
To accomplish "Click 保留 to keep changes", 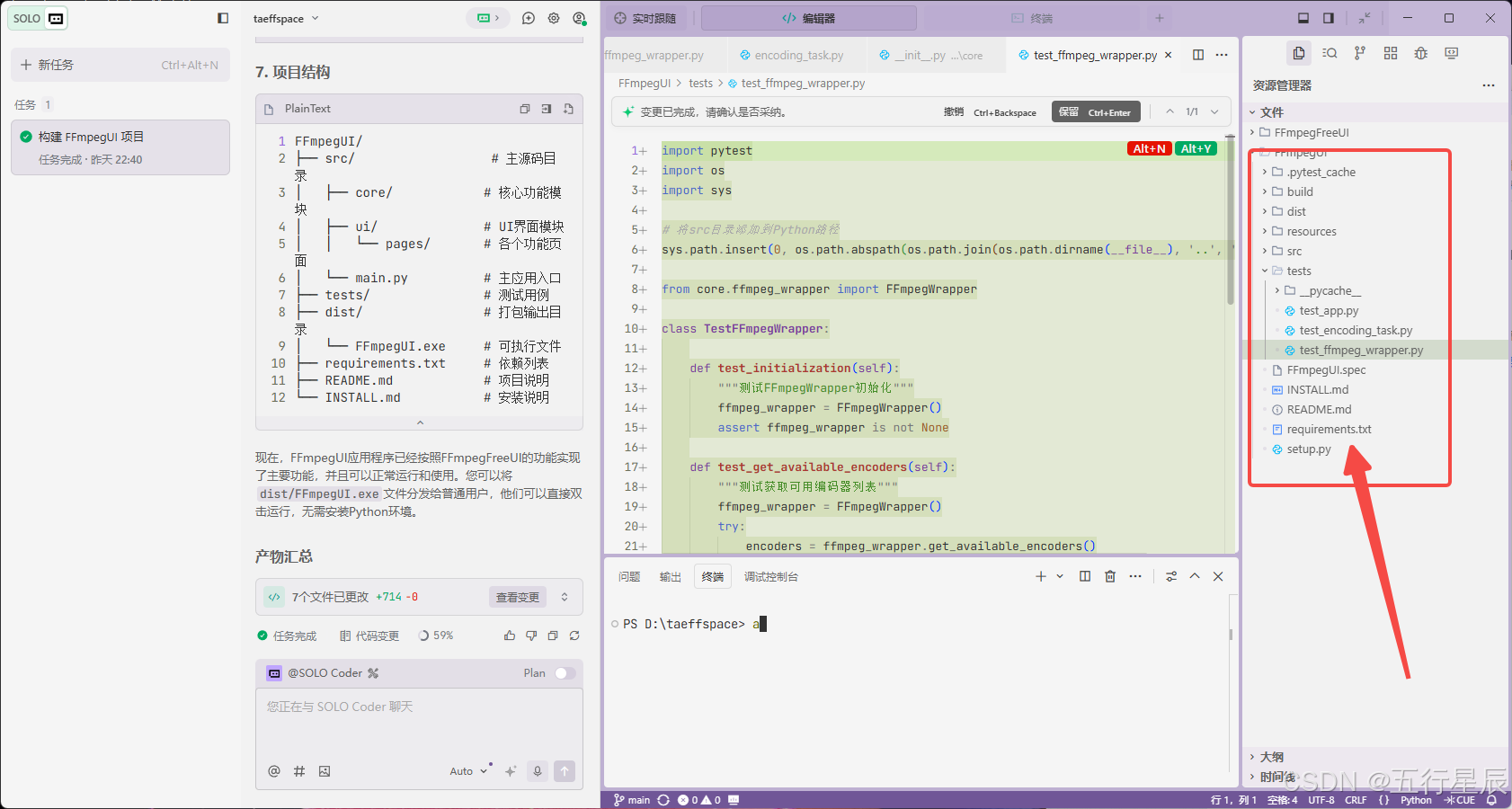I will 1096,111.
